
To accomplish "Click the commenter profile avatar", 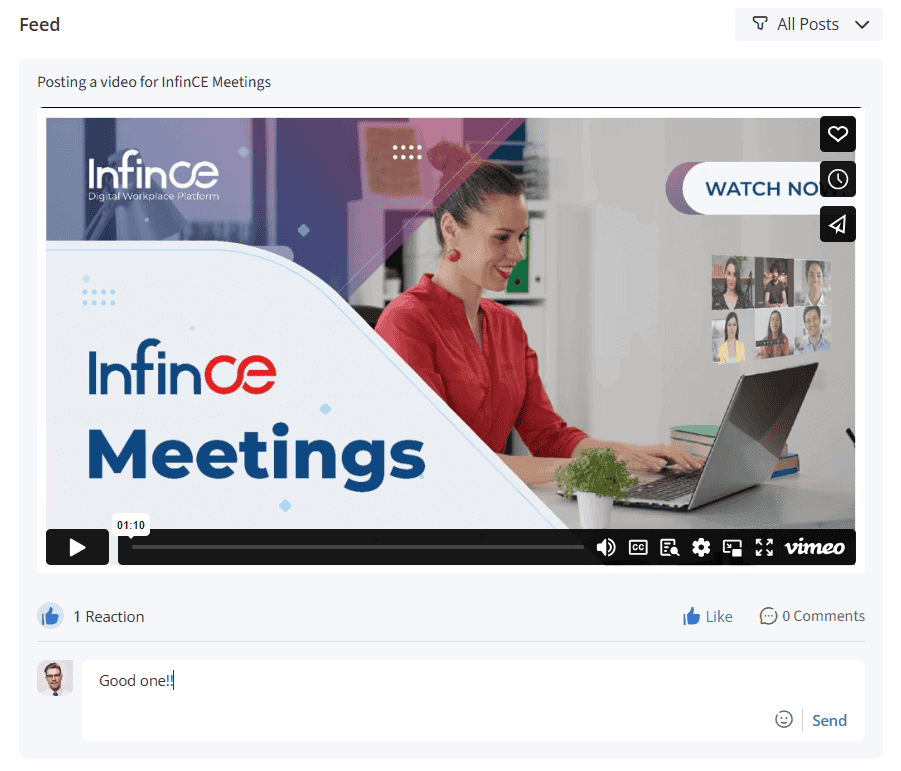I will tap(55, 678).
